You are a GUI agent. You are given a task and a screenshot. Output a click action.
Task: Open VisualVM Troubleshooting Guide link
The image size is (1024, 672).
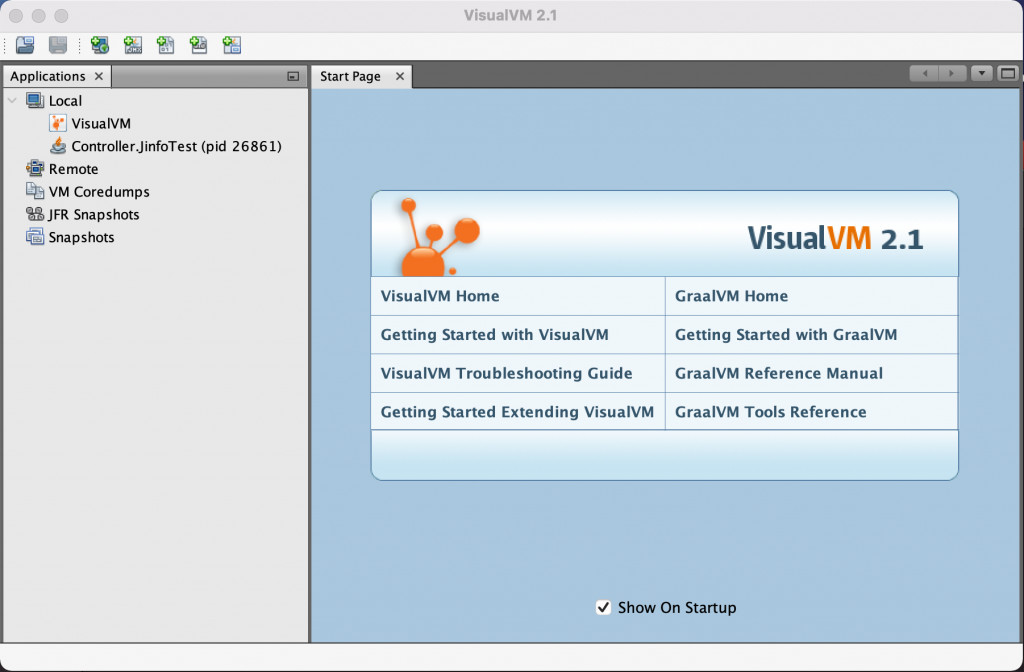506,373
